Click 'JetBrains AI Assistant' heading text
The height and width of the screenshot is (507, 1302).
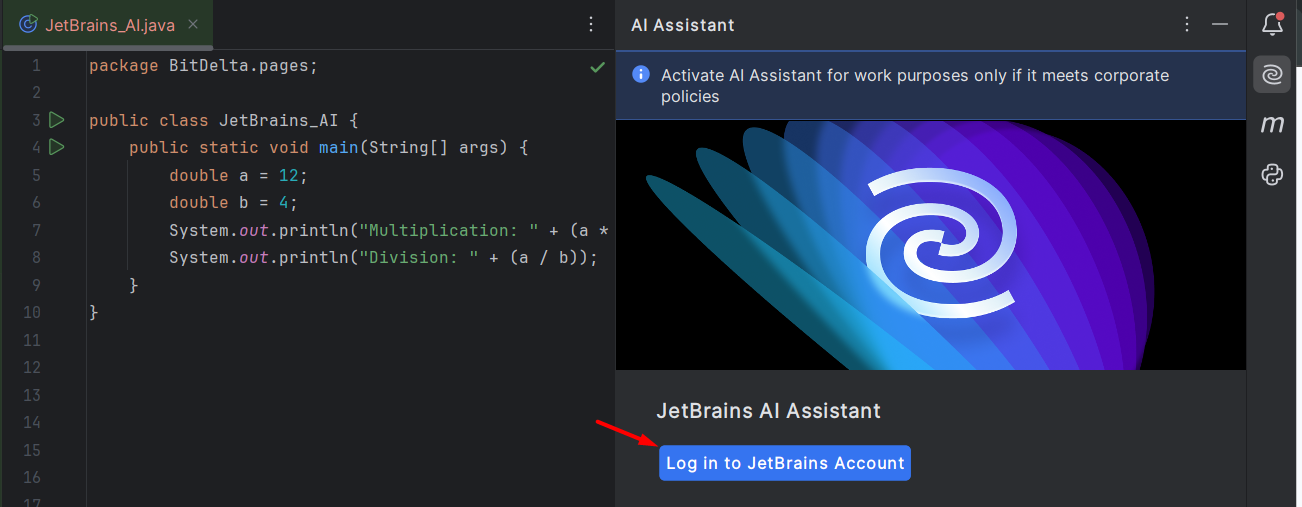pyautogui.click(x=768, y=411)
